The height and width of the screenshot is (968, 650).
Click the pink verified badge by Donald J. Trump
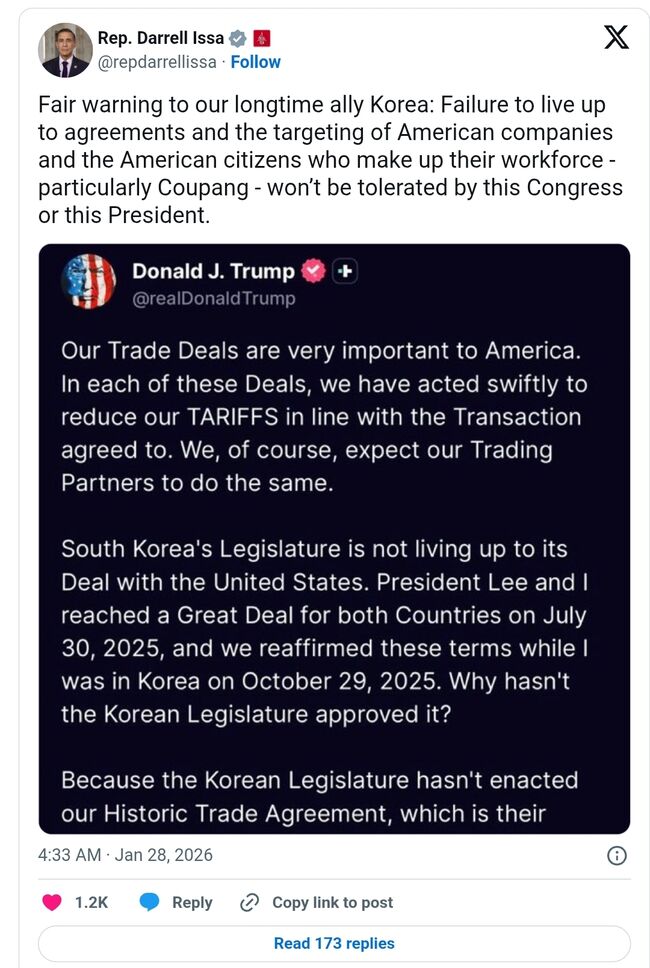pos(313,271)
